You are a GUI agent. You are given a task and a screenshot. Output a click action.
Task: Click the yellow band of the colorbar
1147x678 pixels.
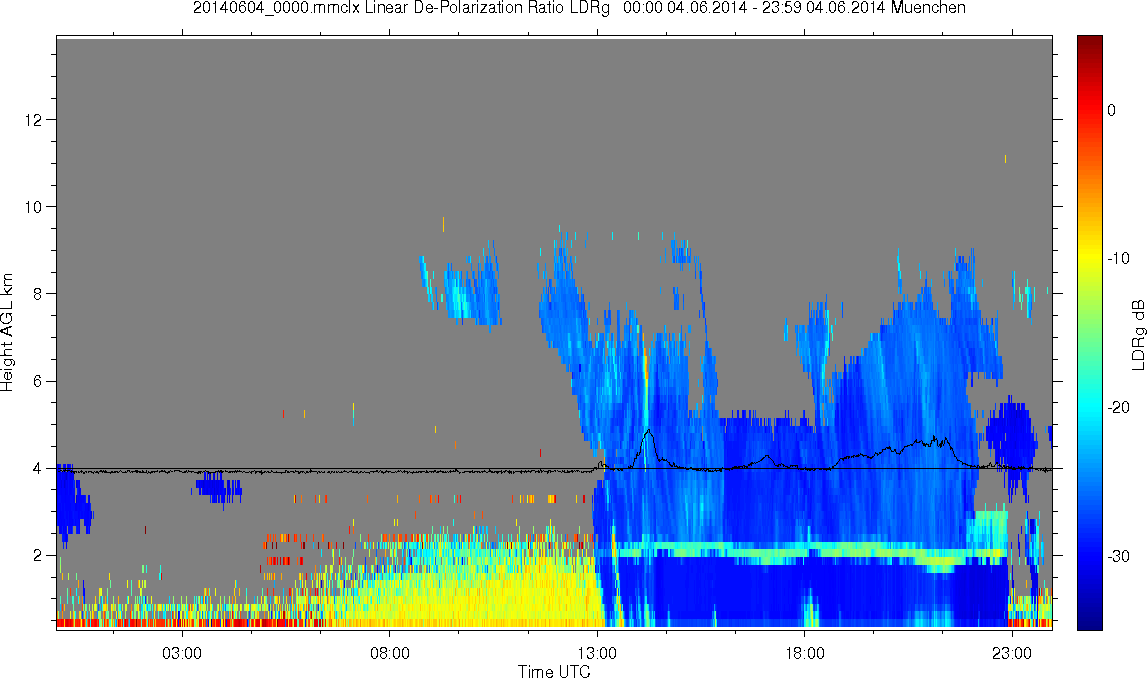pyautogui.click(x=1090, y=256)
